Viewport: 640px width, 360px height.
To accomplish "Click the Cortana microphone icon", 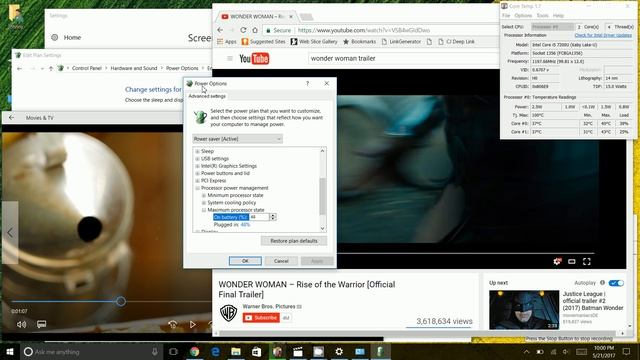I will (155, 351).
